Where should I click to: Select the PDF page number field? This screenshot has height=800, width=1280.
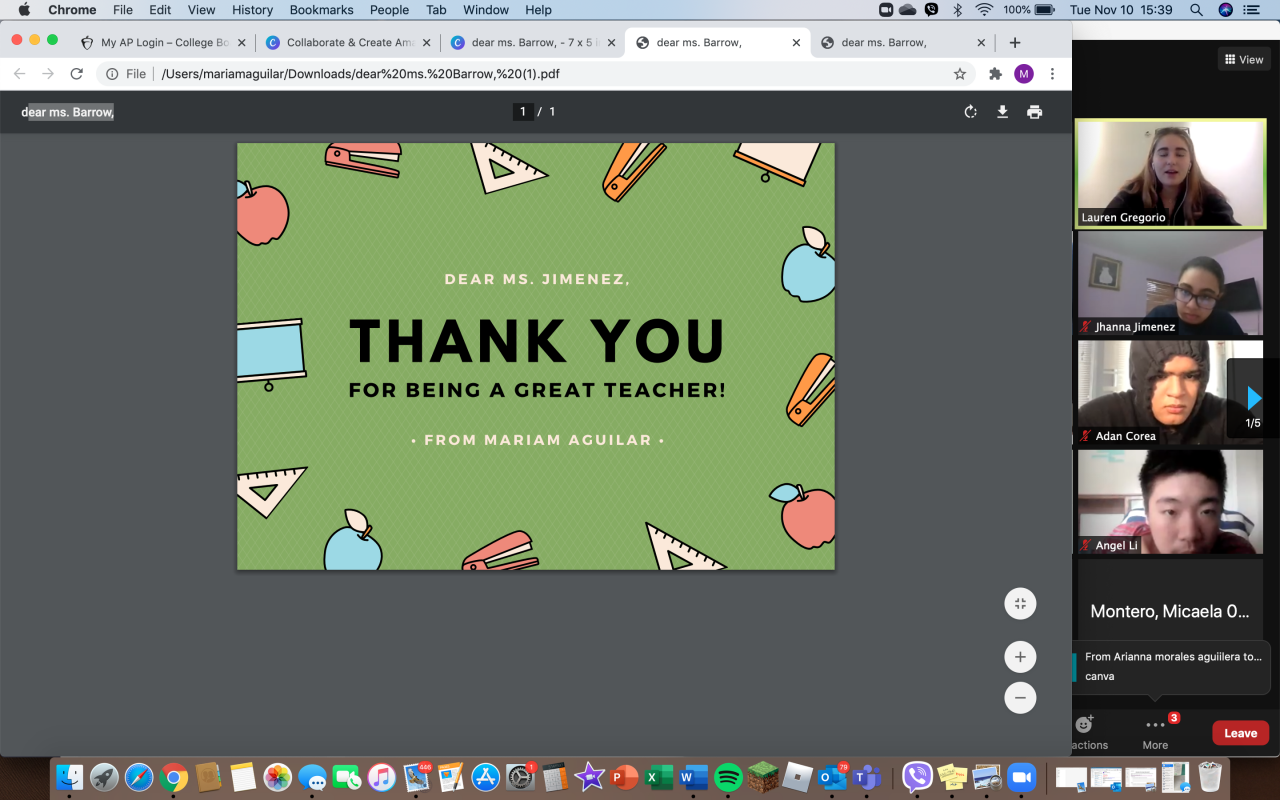pyautogui.click(x=522, y=112)
